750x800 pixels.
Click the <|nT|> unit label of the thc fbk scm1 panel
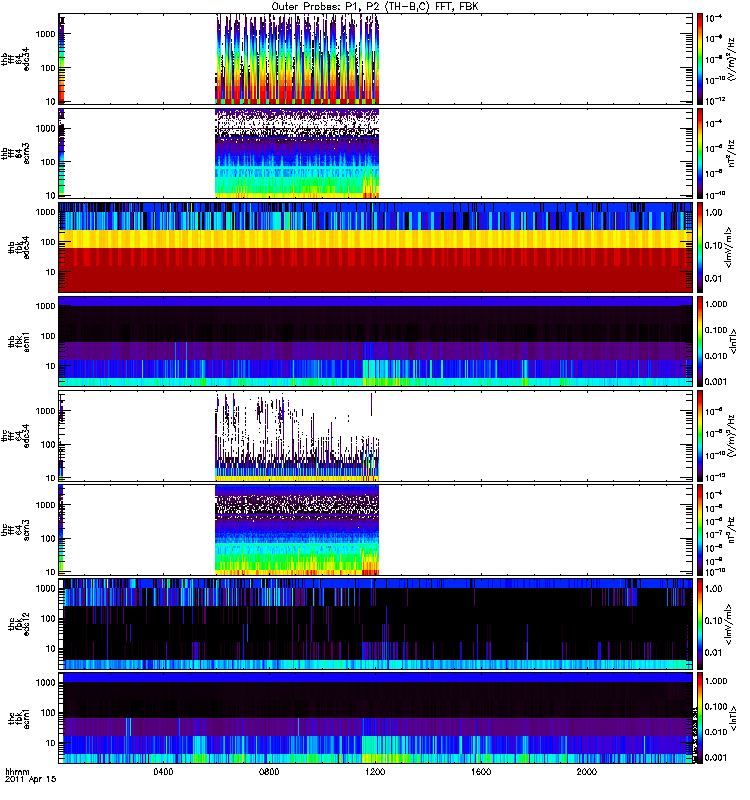tap(734, 718)
